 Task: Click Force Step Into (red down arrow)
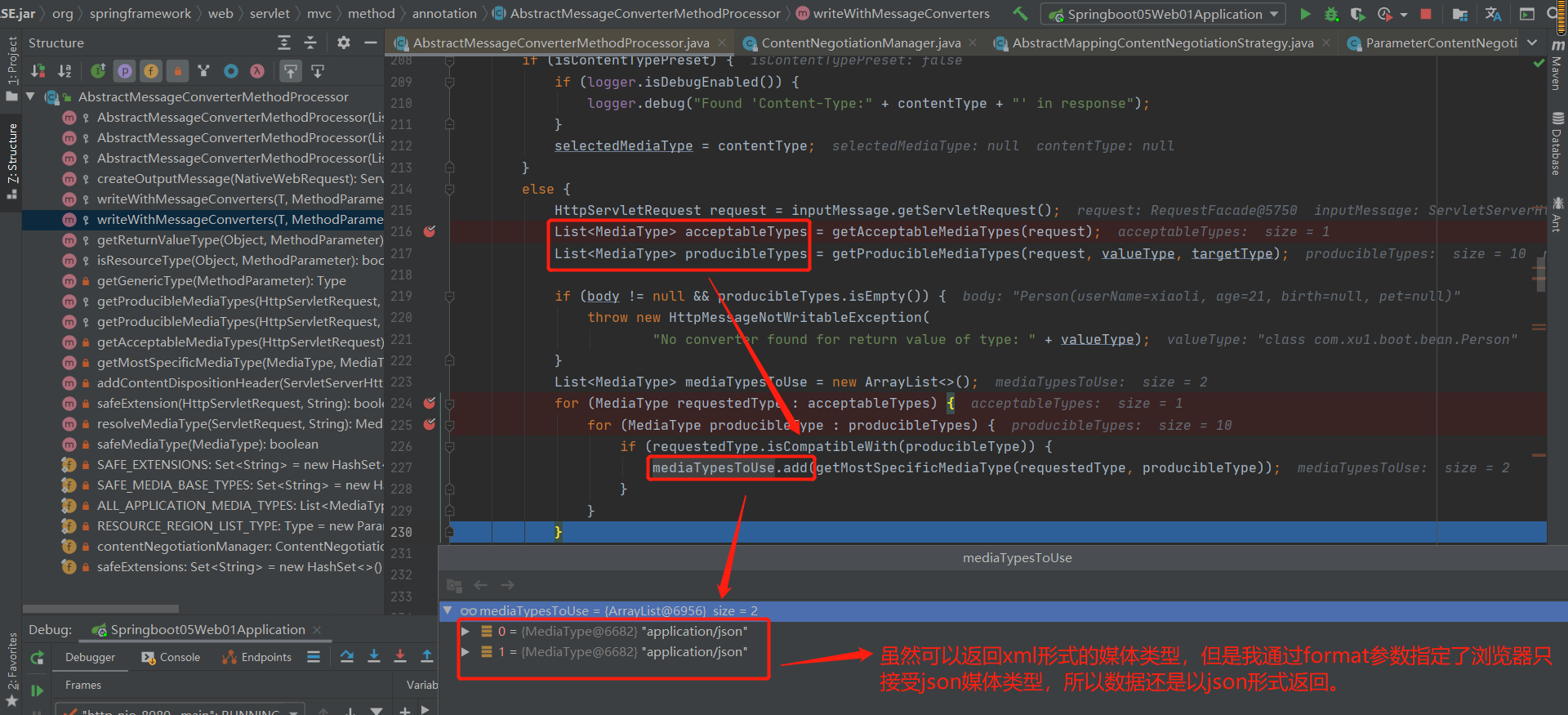tap(400, 656)
